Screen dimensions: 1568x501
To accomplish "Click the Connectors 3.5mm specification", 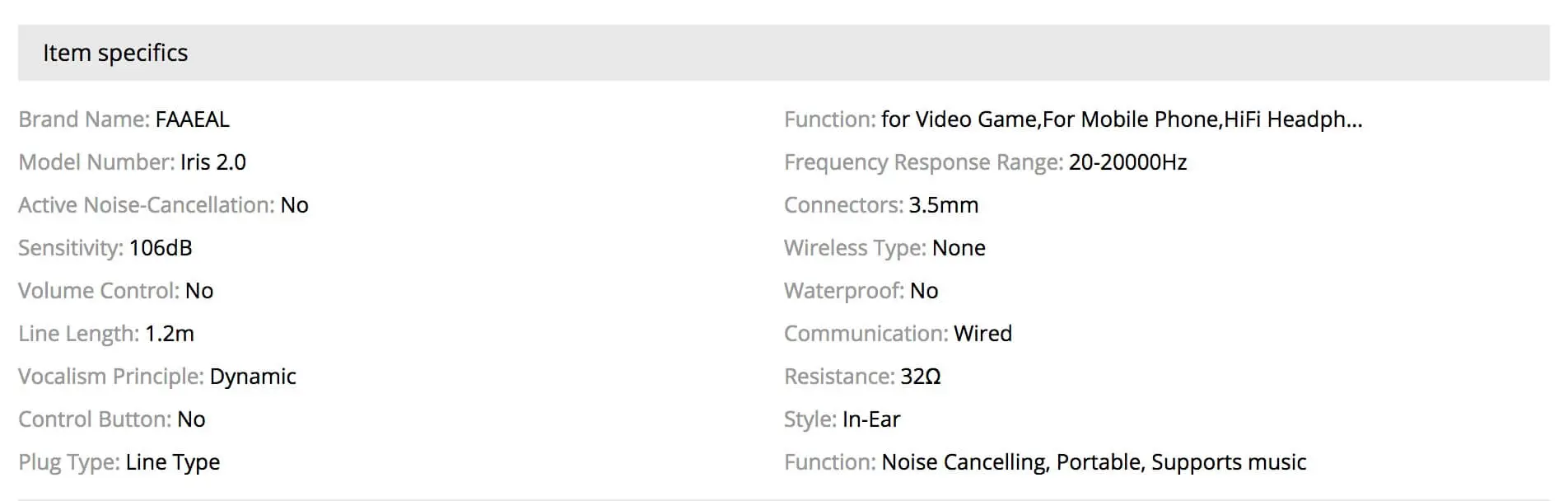I will click(x=881, y=205).
